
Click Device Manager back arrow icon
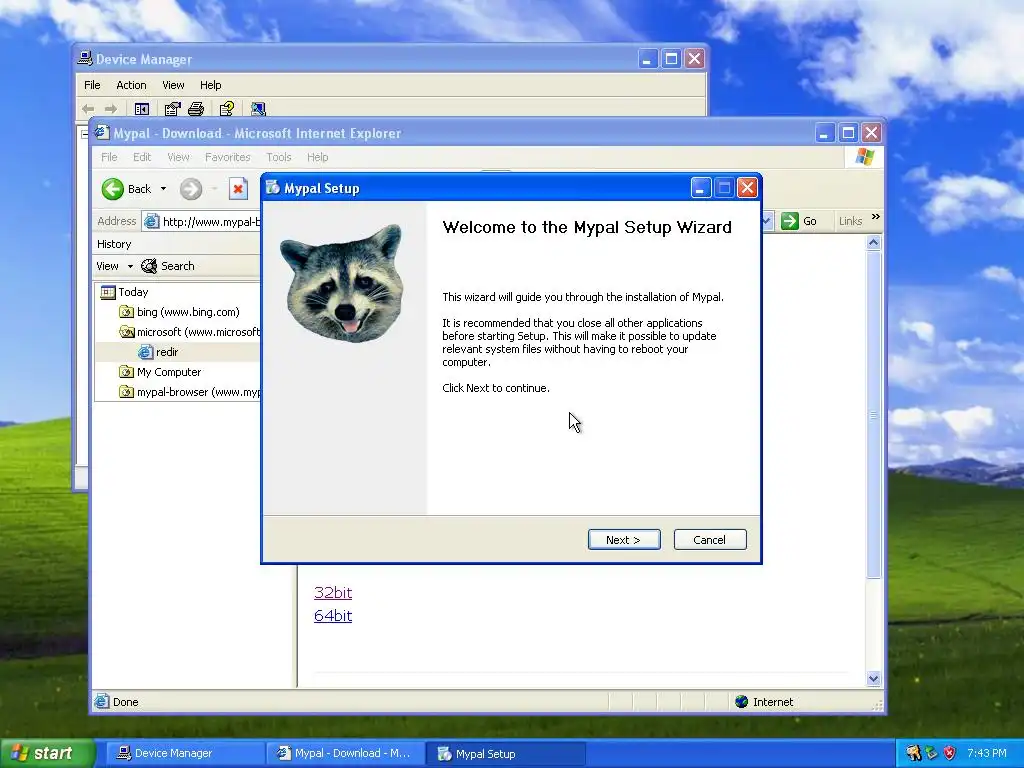(x=88, y=109)
